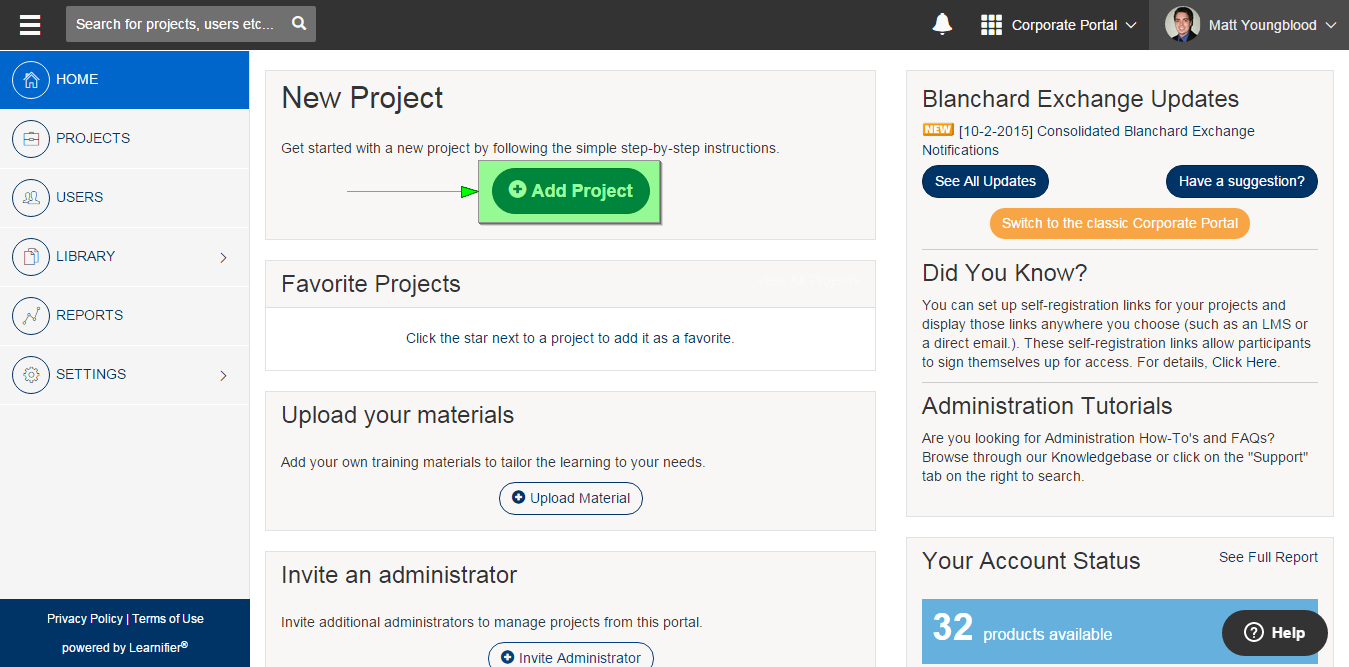The image size is (1349, 667).
Task: Open the hamburger navigation menu
Action: tap(29, 24)
